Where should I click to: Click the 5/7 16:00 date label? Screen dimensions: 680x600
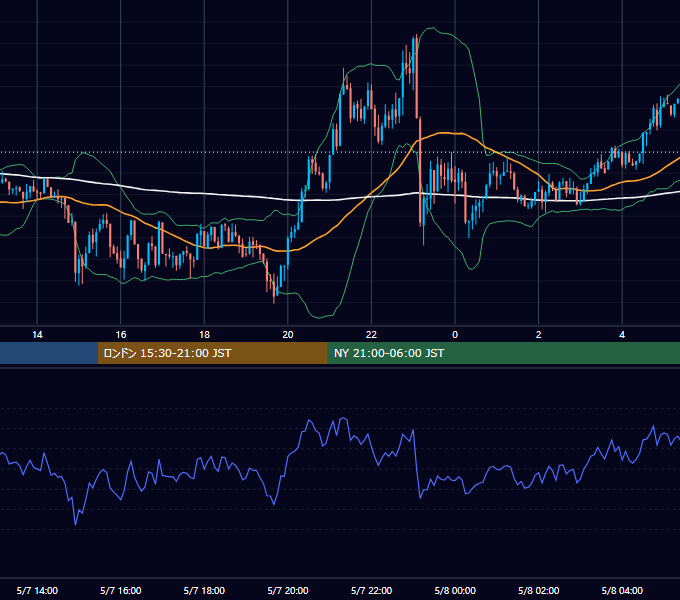[x=121, y=590]
